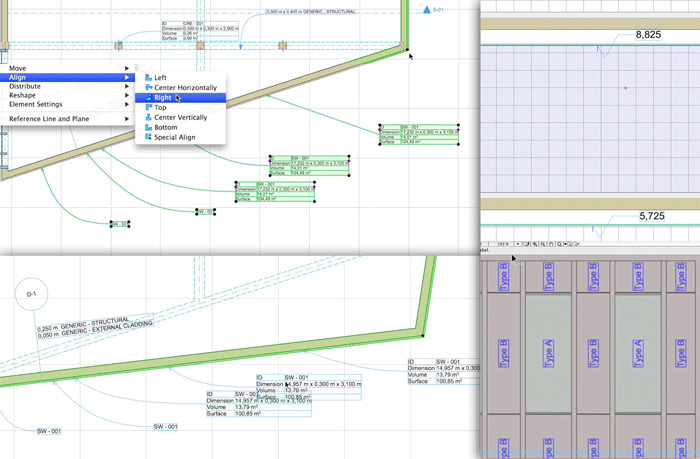Viewport: 700px width, 459px height.
Task: Click the Align Top icon
Action: pos(148,107)
